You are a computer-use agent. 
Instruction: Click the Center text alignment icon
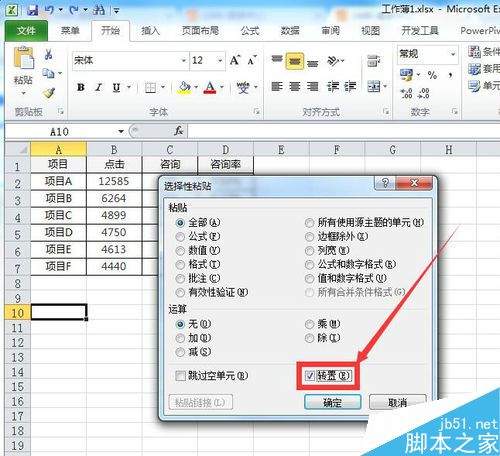pos(295,87)
